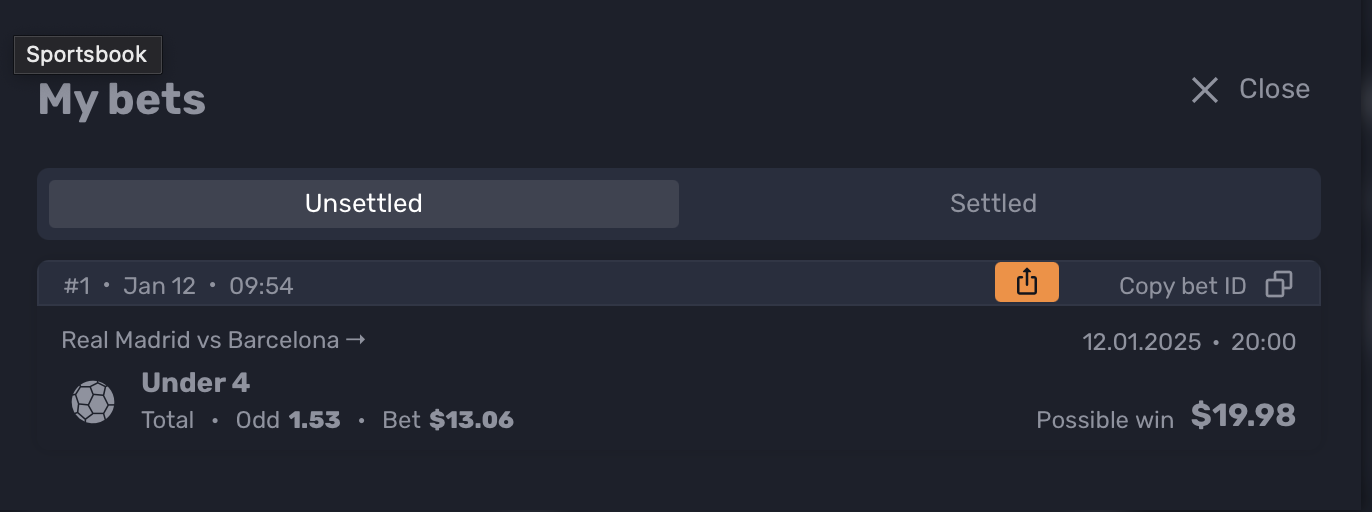Click the bet number #1 header text

tap(77, 286)
